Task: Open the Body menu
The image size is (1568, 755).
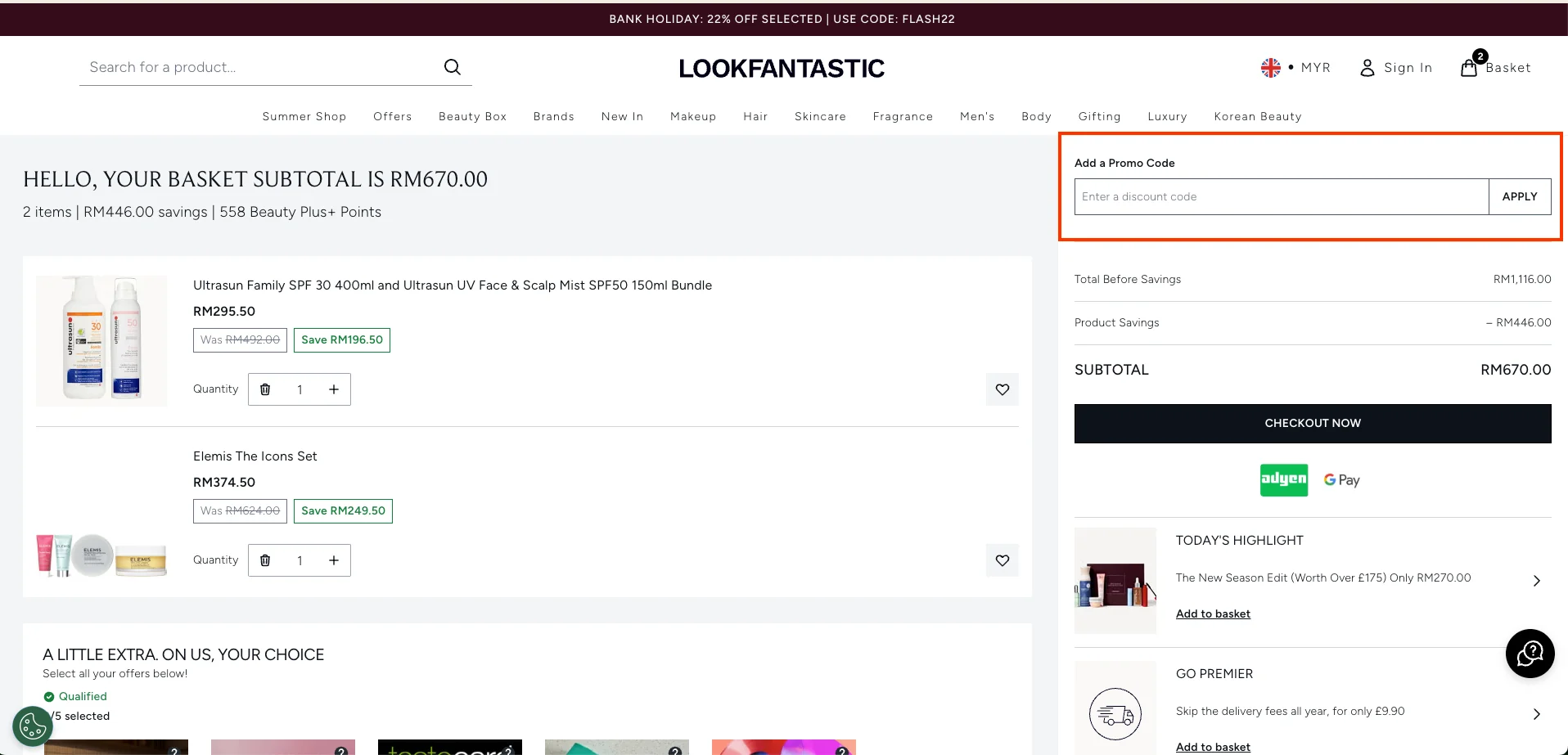Action: 1036,116
